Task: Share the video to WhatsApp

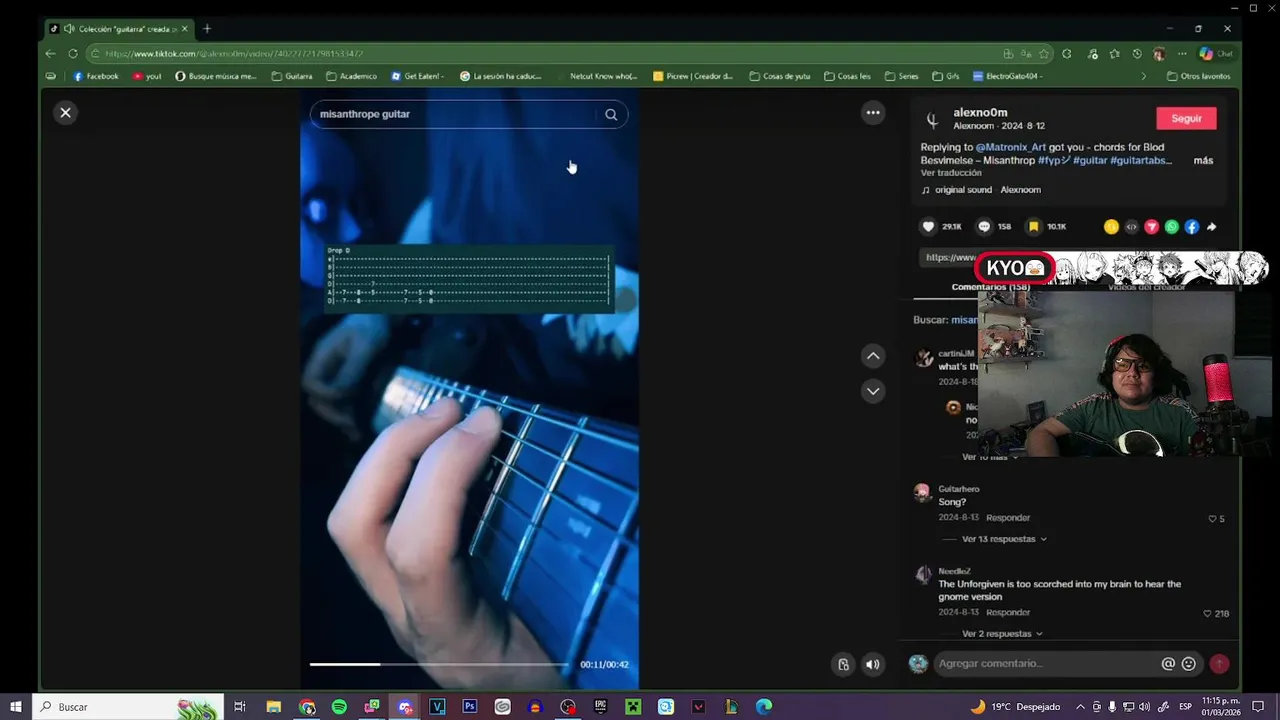Action: click(1172, 227)
